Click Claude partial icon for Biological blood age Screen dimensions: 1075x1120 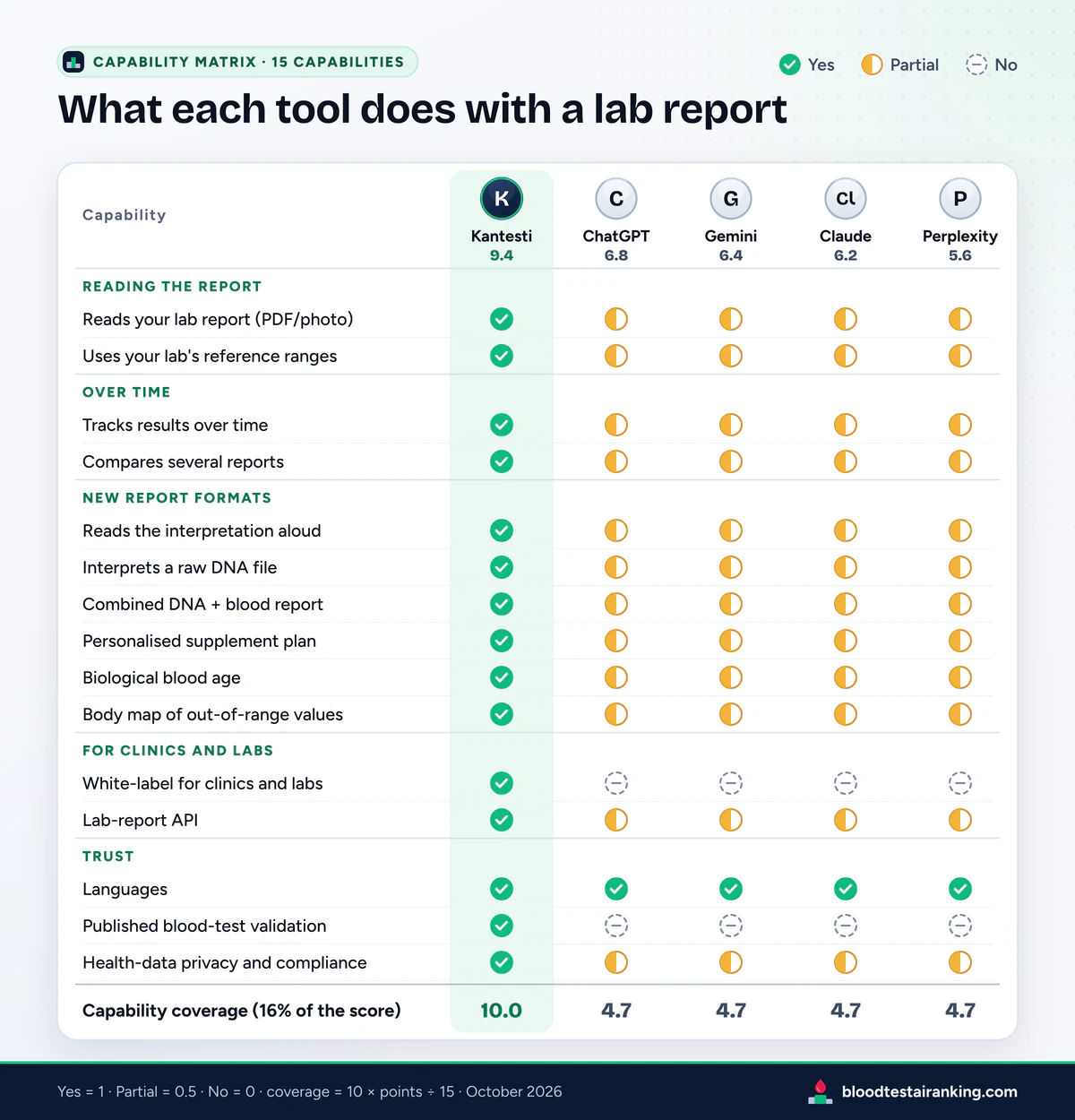pyautogui.click(x=846, y=677)
